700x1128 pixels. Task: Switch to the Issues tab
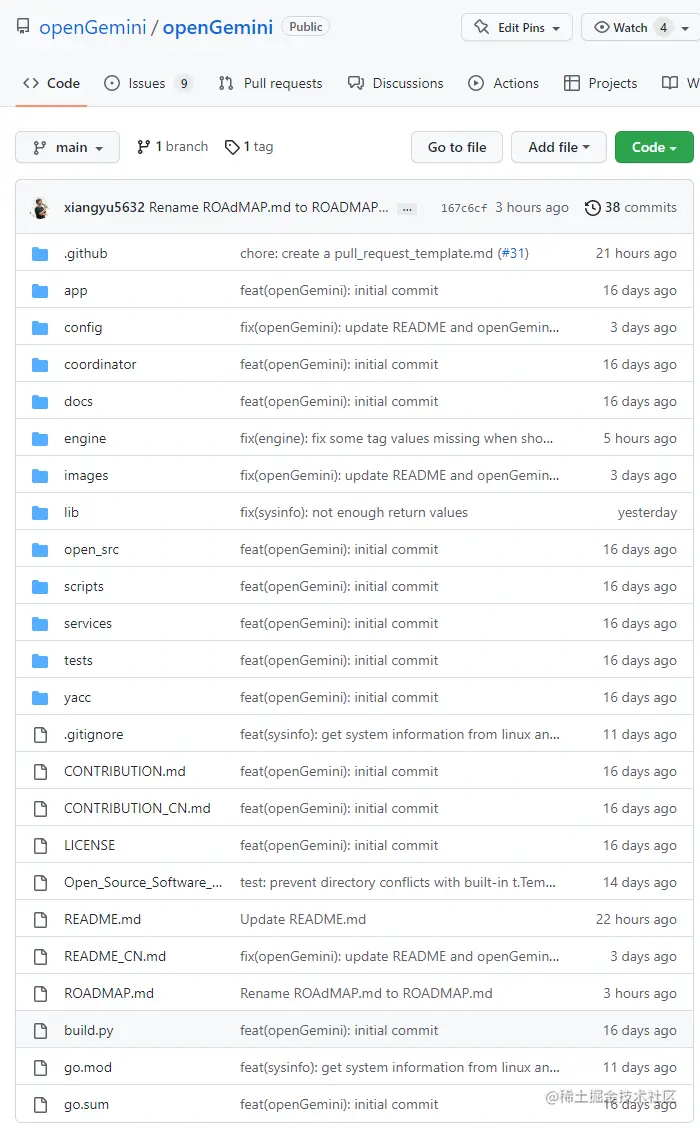[x=148, y=83]
